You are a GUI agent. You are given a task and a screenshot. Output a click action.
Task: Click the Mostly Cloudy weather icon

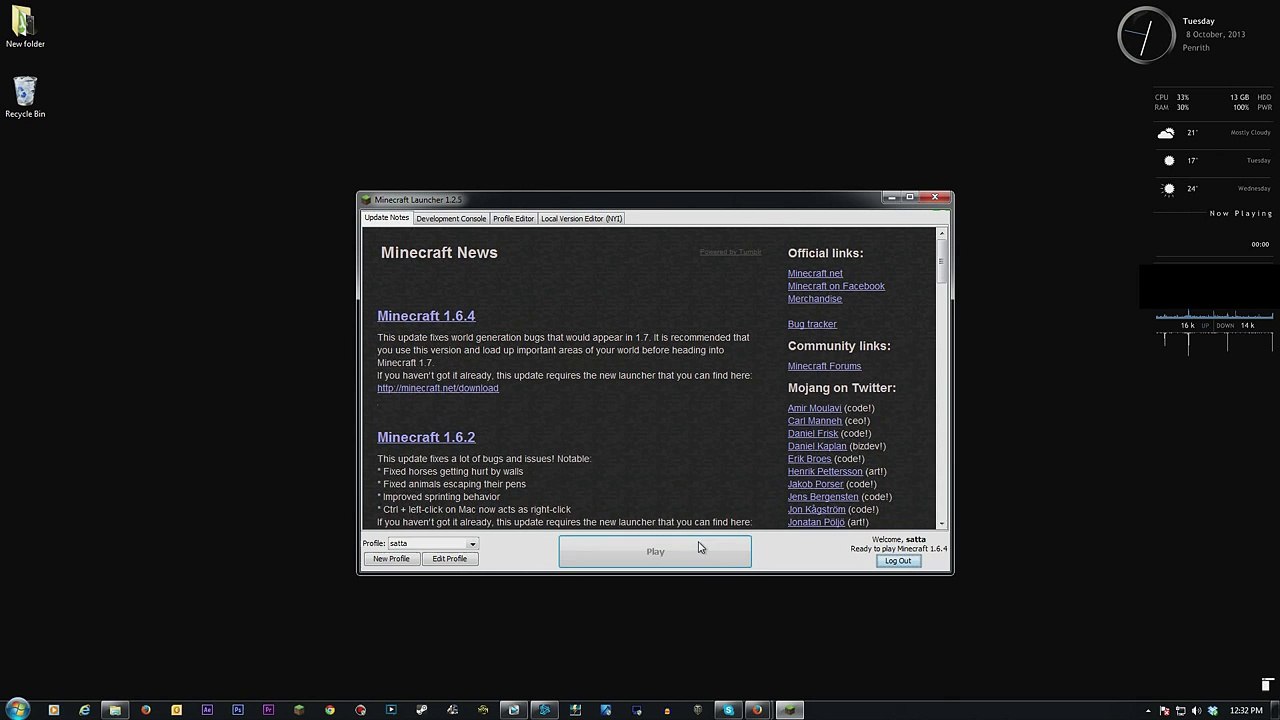coord(1166,132)
